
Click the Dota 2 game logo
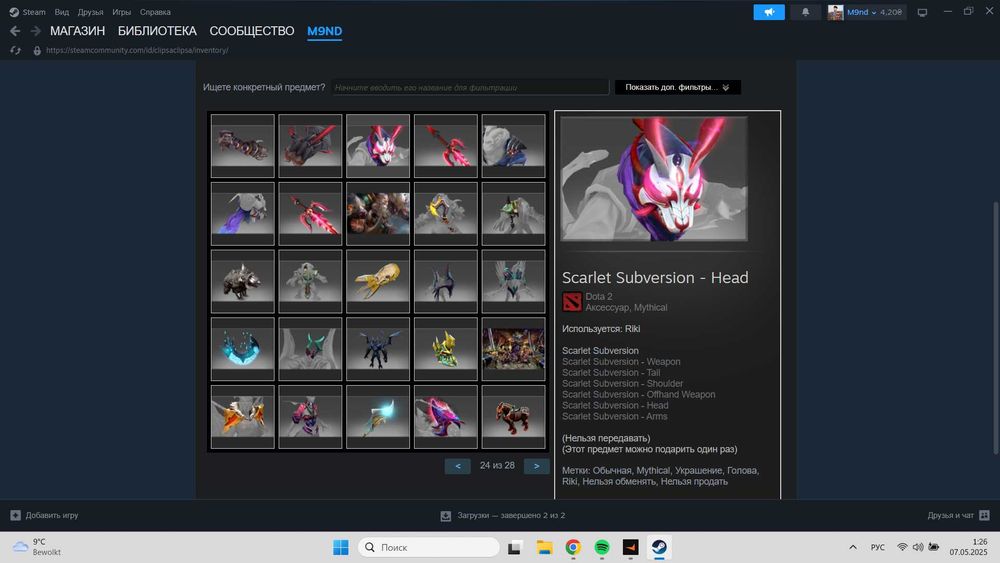point(572,302)
